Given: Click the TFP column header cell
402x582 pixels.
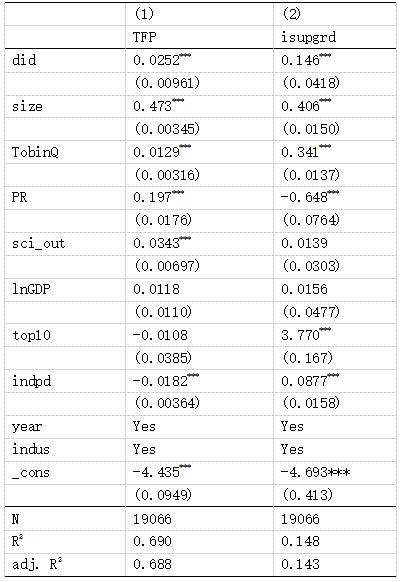Looking at the screenshot, I should pyautogui.click(x=200, y=37).
